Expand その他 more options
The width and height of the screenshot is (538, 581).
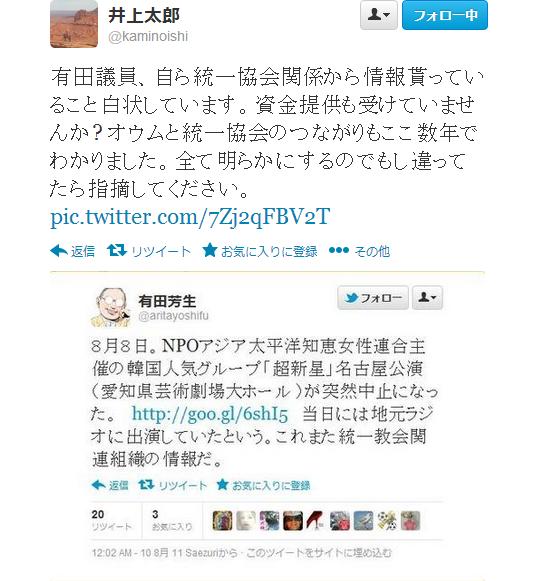[x=359, y=251]
